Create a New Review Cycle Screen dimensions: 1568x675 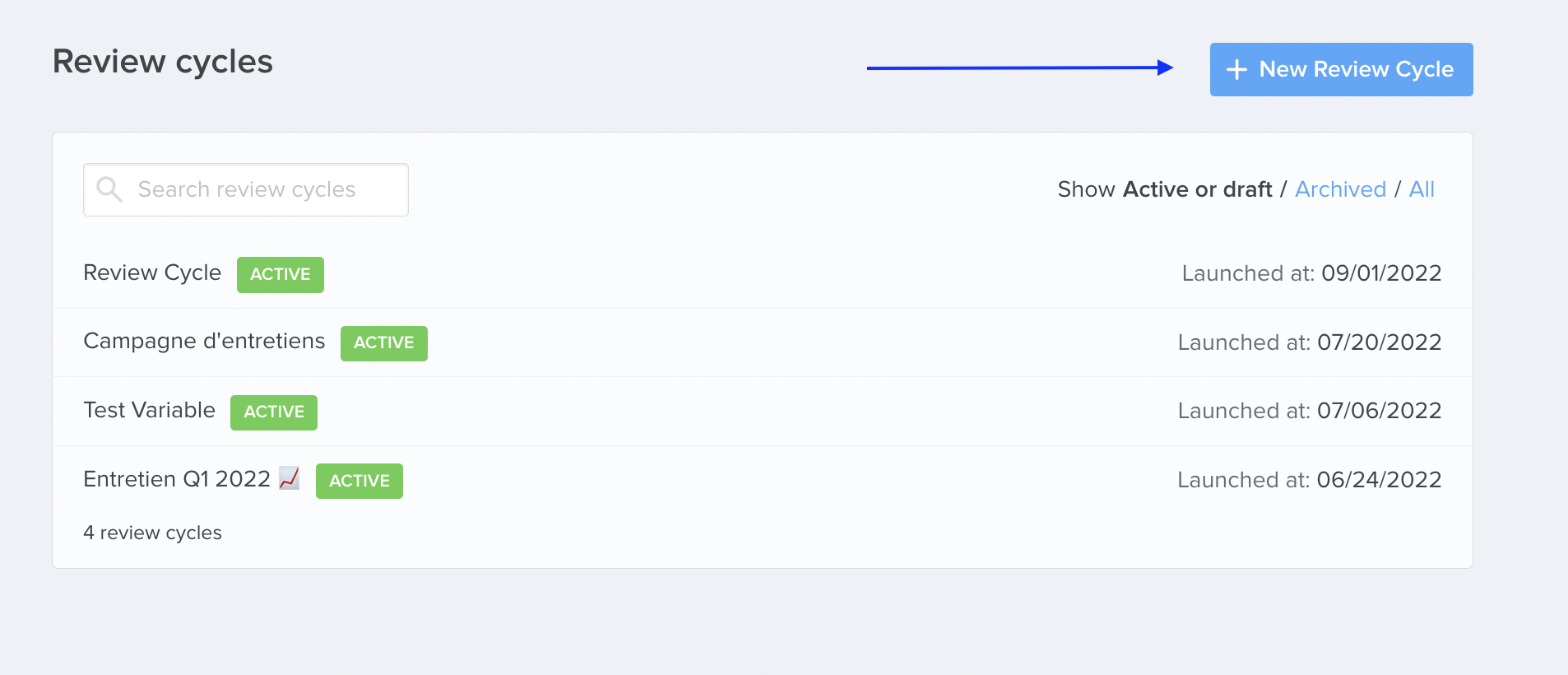pos(1341,69)
